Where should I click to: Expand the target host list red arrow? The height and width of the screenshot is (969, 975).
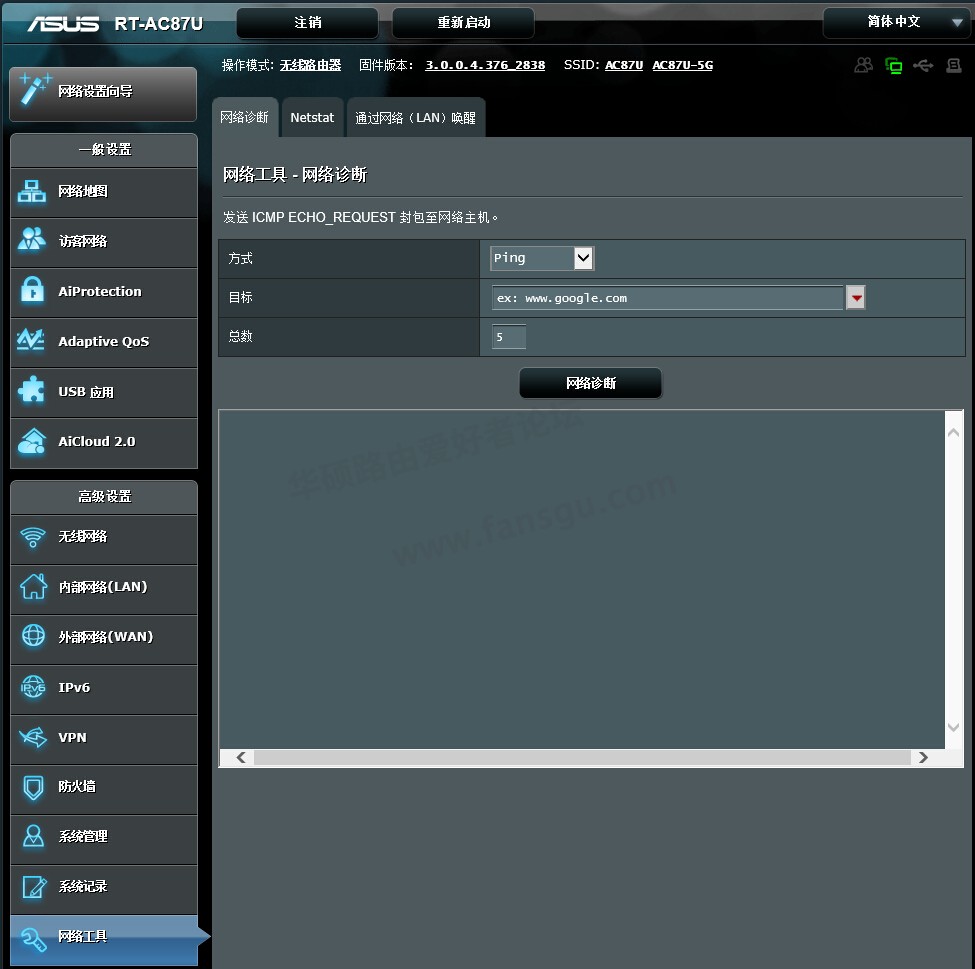856,297
